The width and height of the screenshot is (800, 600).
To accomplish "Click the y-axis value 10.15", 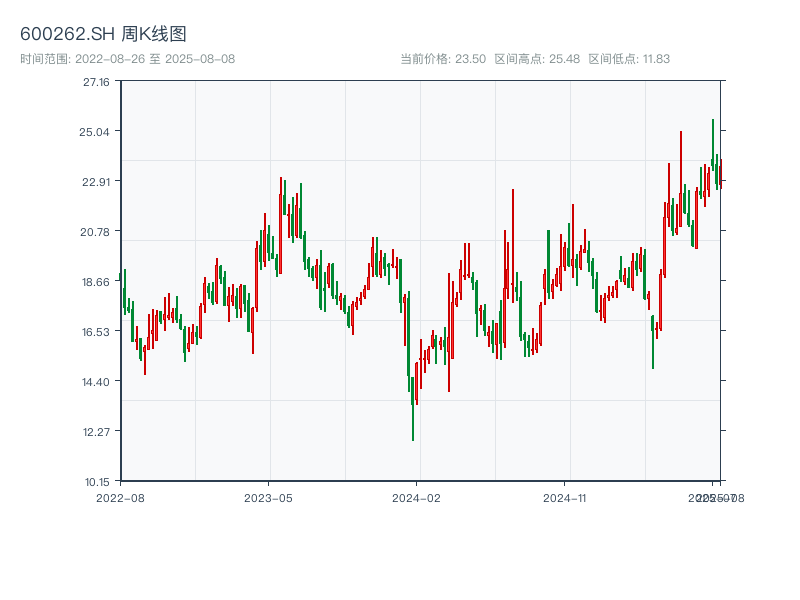I will [x=97, y=482].
